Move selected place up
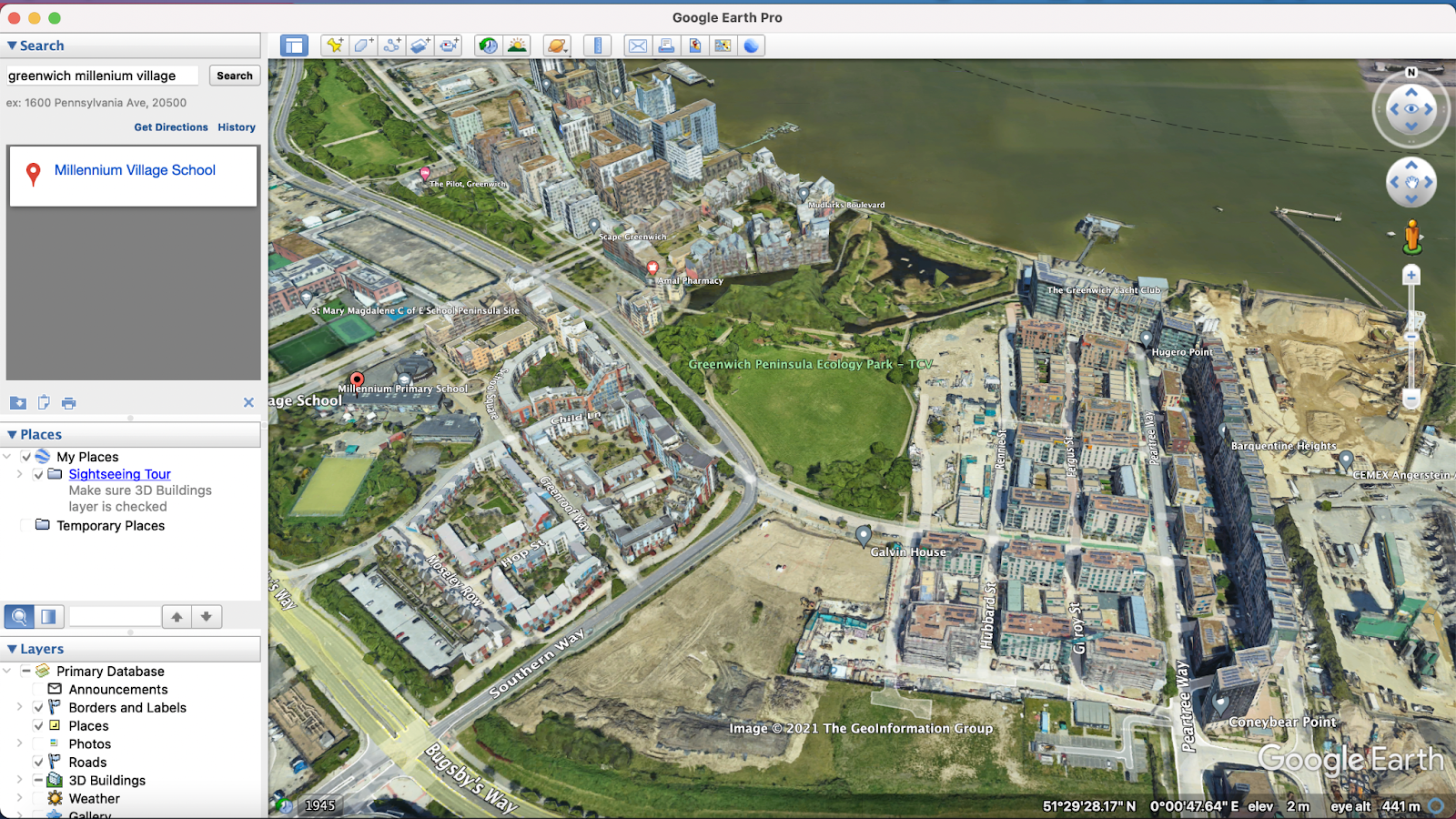1456x819 pixels. click(x=177, y=616)
